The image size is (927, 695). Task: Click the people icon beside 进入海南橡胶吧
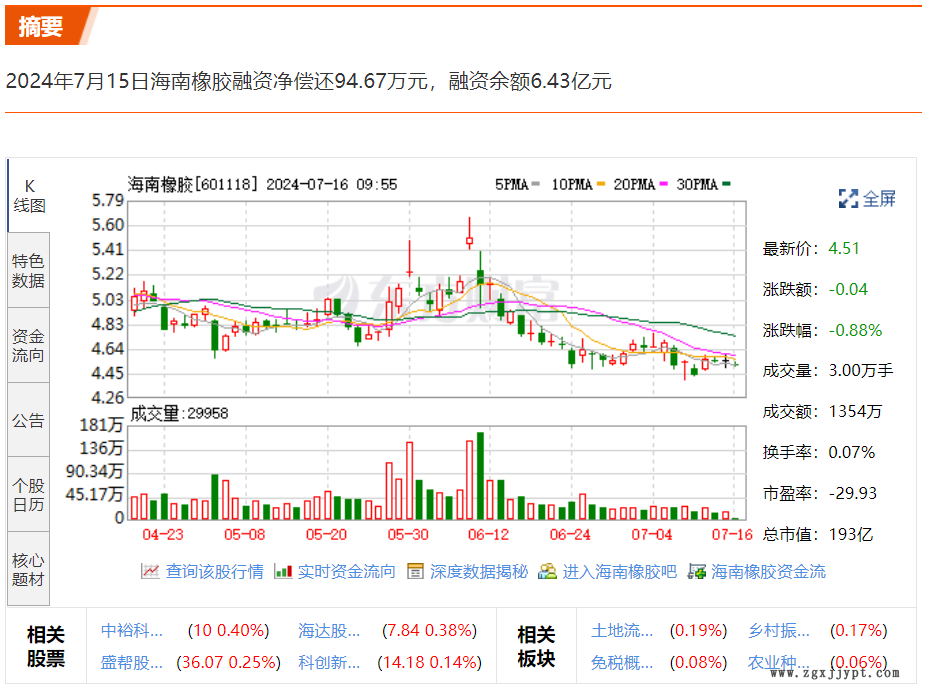[547, 571]
